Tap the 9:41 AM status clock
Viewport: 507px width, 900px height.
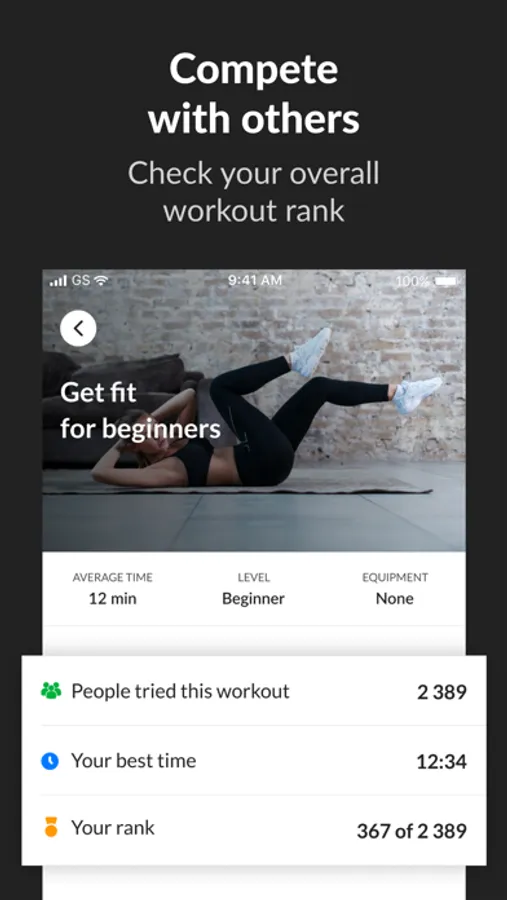pos(255,280)
